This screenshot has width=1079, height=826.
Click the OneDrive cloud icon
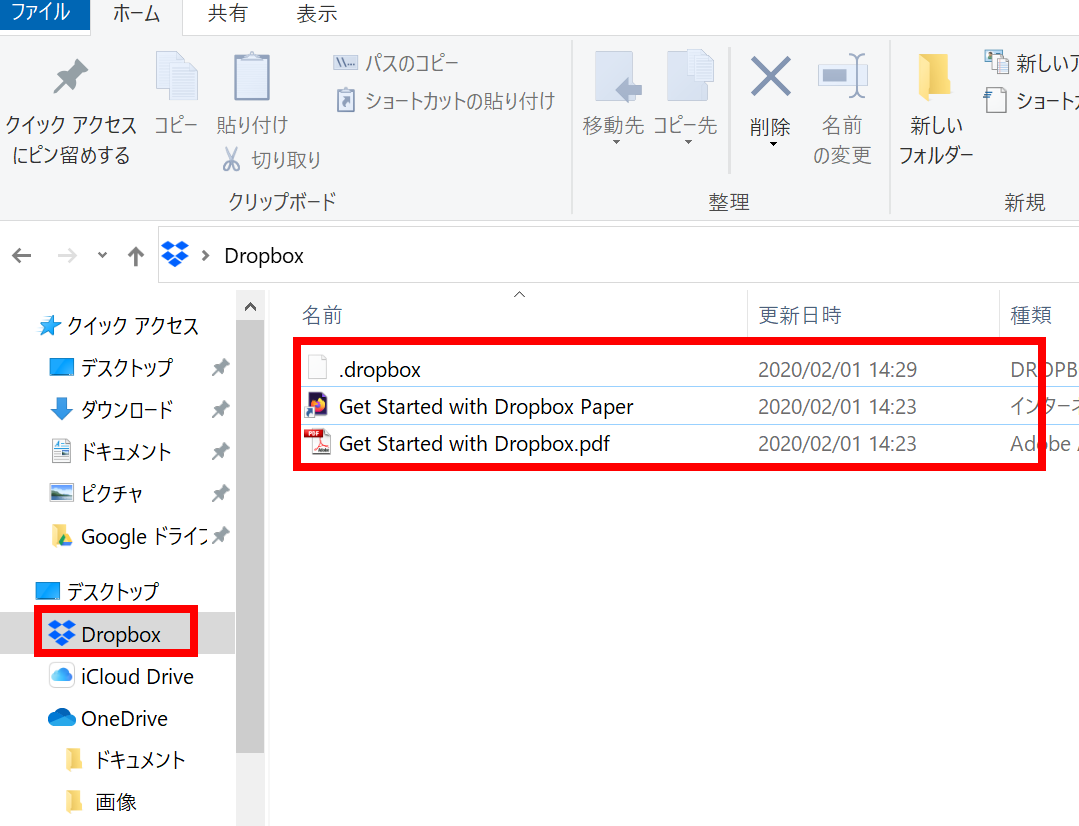pyautogui.click(x=62, y=717)
